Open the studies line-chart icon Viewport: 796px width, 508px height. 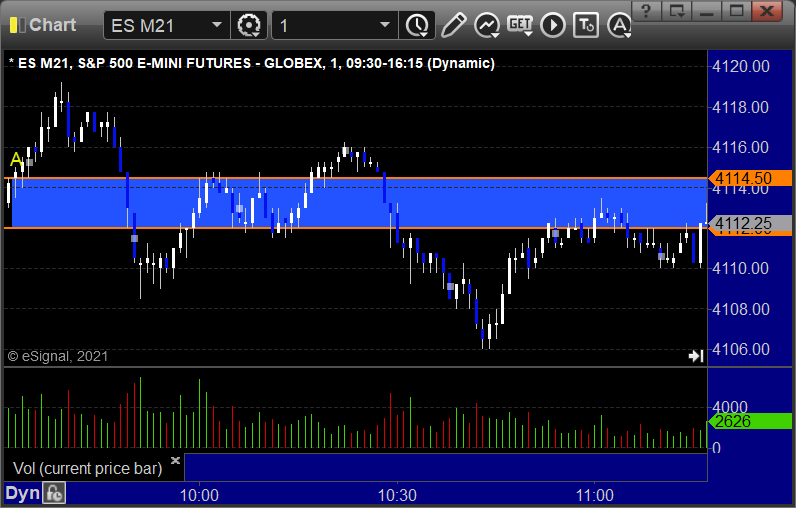click(x=487, y=25)
